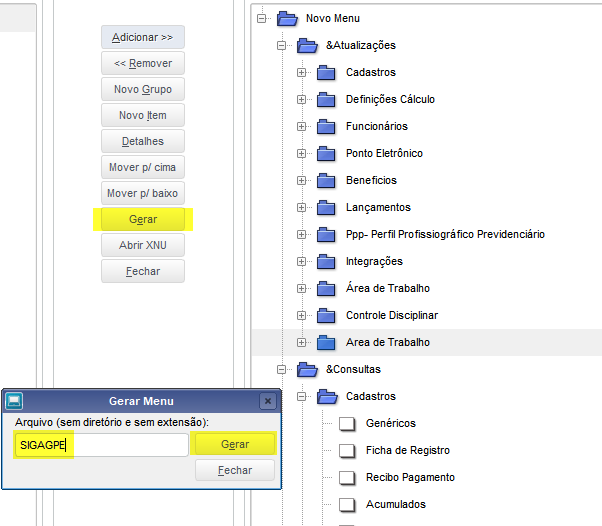This screenshot has width=602, height=526.
Task: Click the &Atualizações open folder icon
Action: 307,45
